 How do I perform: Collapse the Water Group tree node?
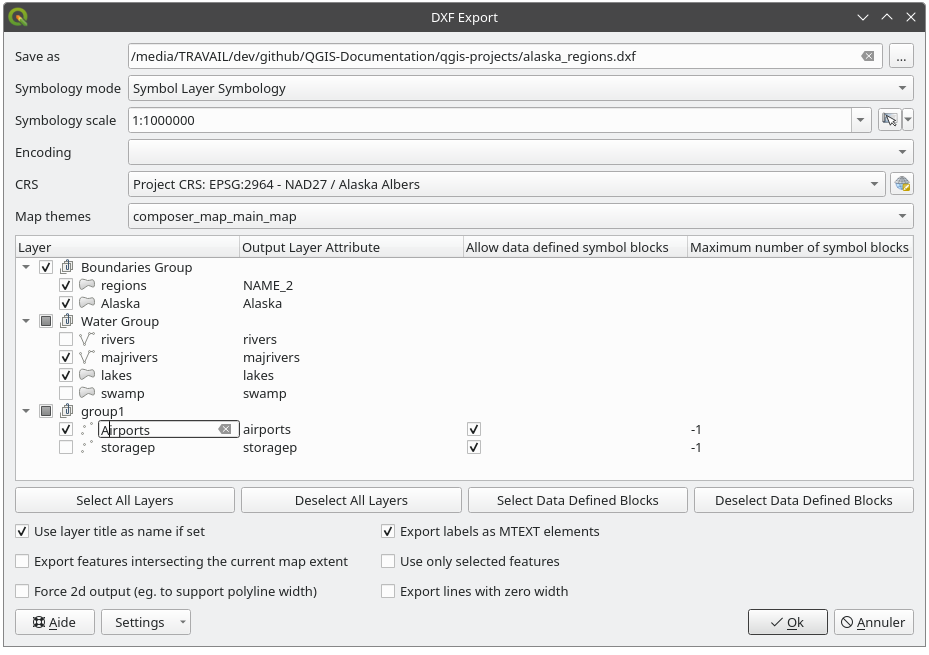(x=25, y=321)
